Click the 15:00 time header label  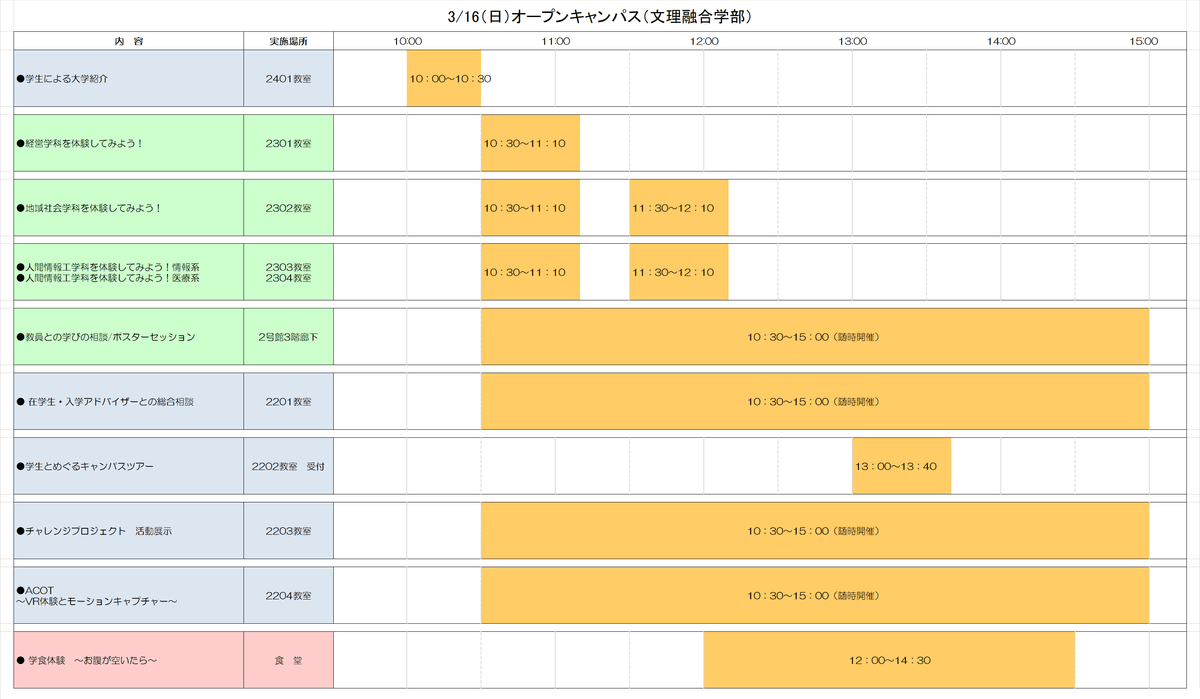[x=1143, y=41]
